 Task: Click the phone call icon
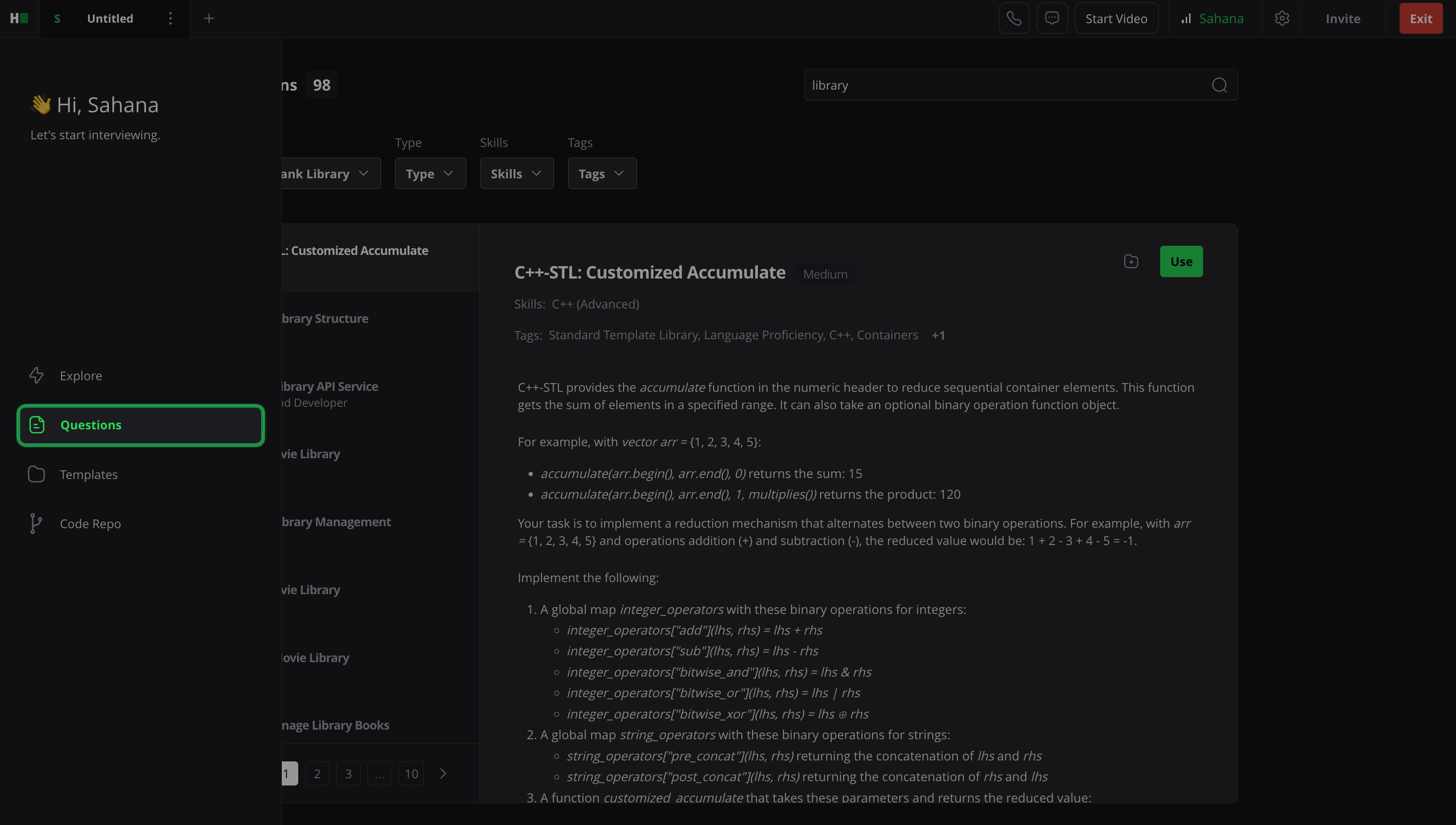[x=1014, y=19]
